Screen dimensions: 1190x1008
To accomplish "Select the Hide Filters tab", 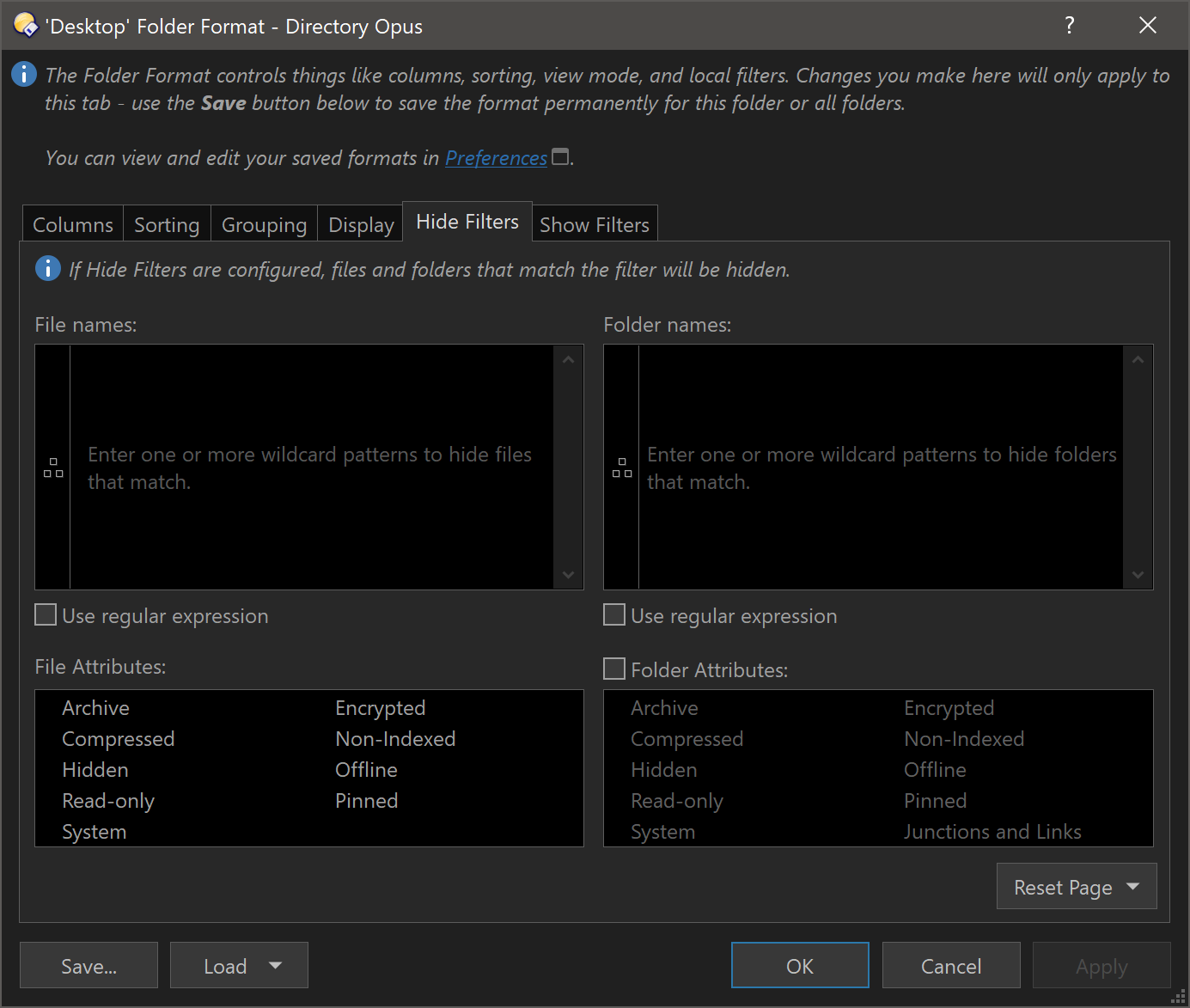I will tap(467, 222).
